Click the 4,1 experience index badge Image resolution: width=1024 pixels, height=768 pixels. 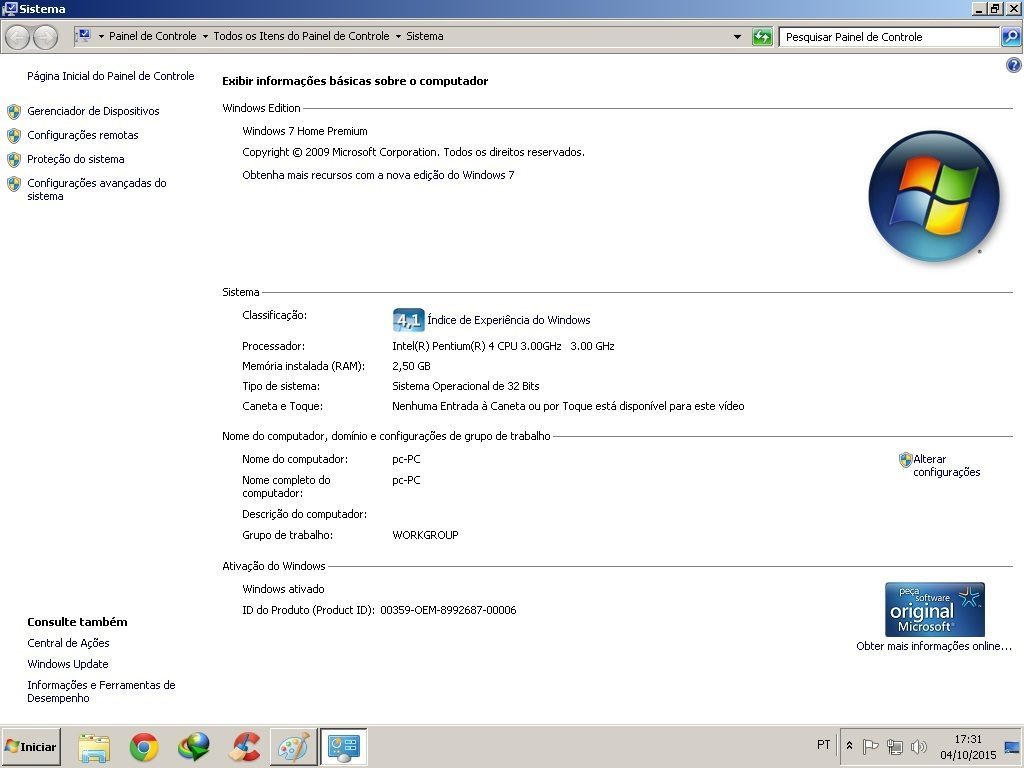pos(409,320)
